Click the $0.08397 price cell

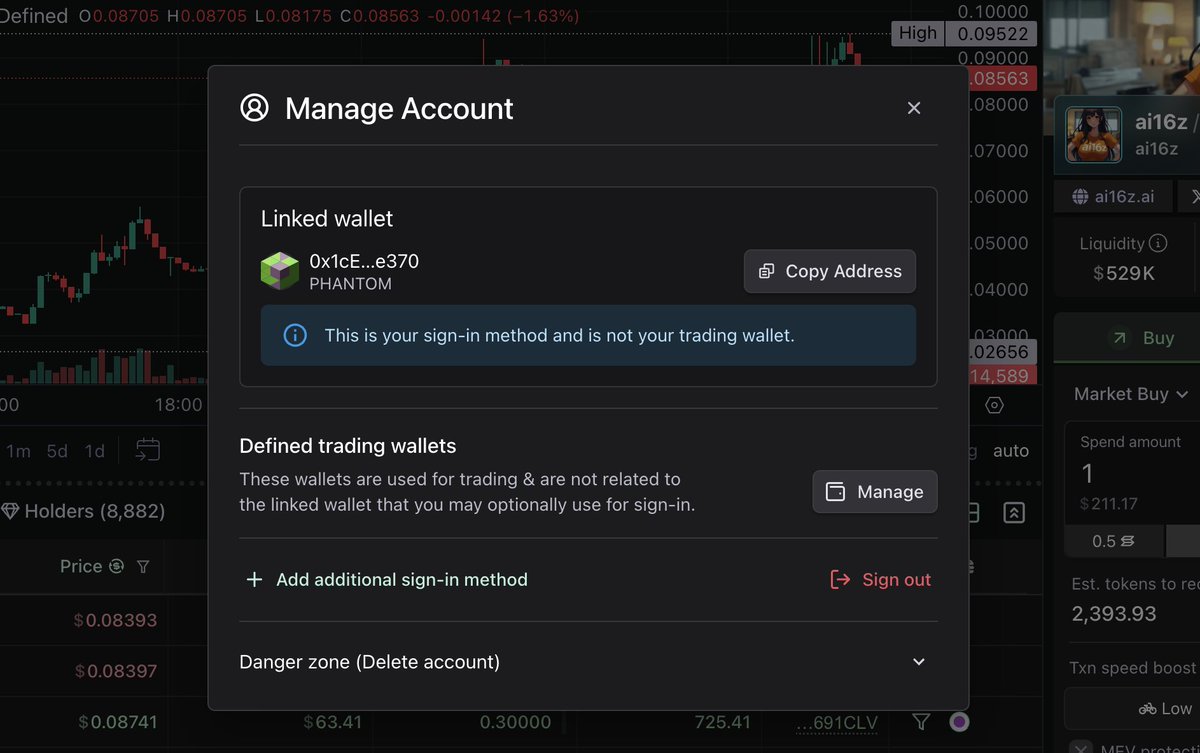[115, 671]
